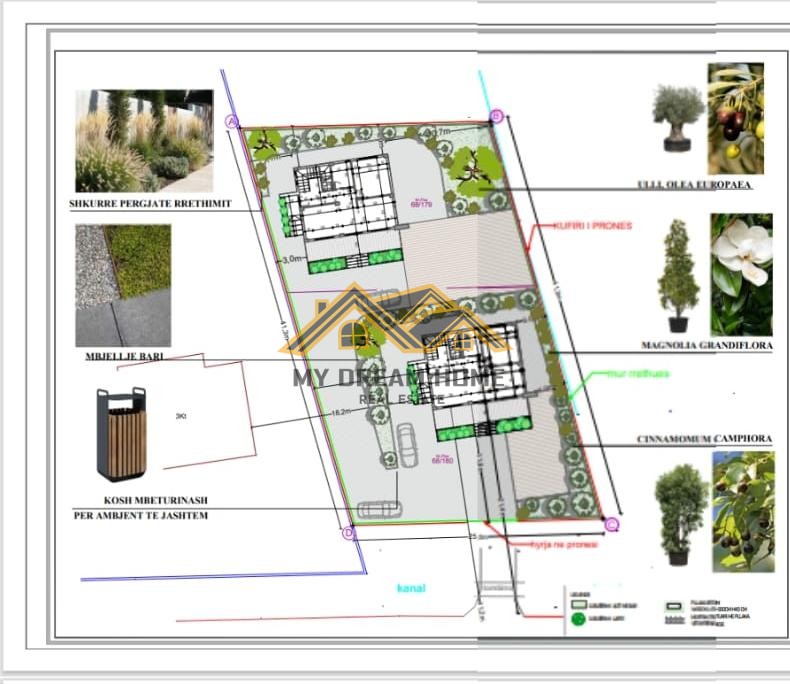Viewport: 790px width, 684px height.
Task: Open the white magnolia flower photo
Action: tap(742, 274)
